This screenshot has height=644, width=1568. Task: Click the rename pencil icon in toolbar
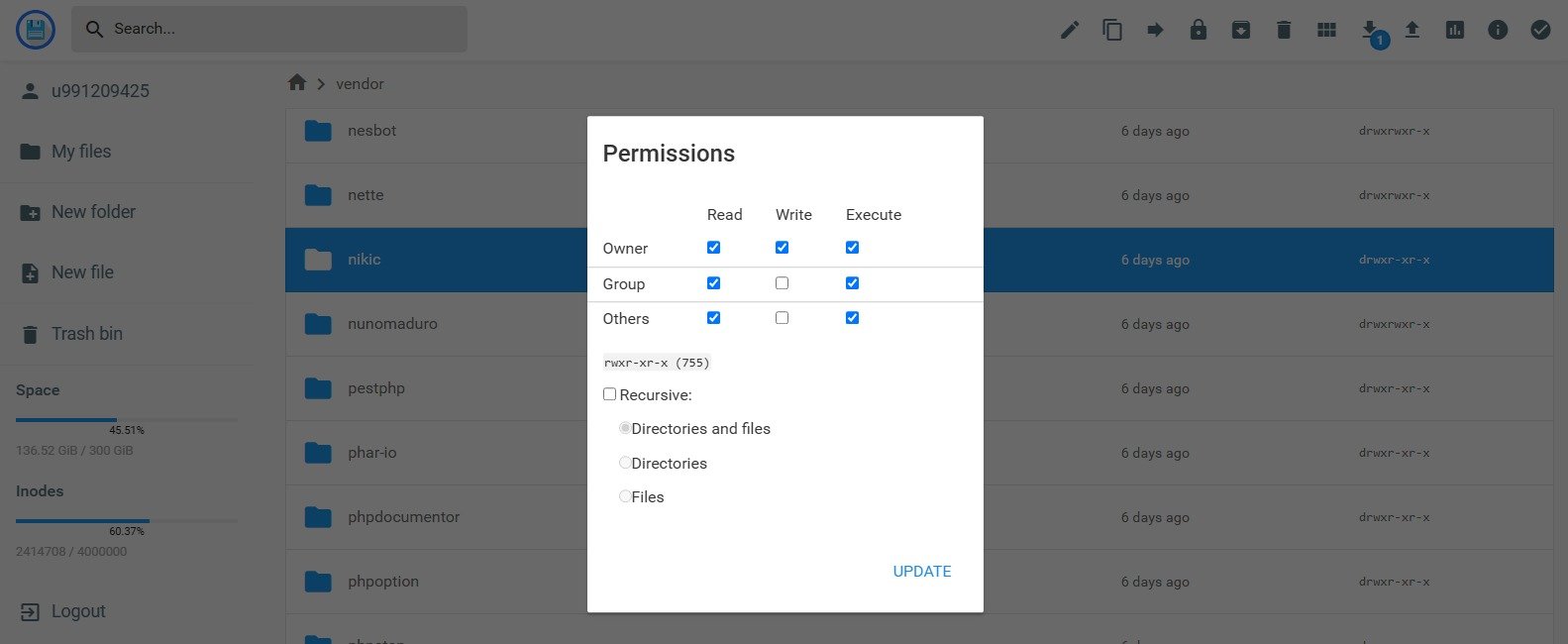coord(1070,30)
